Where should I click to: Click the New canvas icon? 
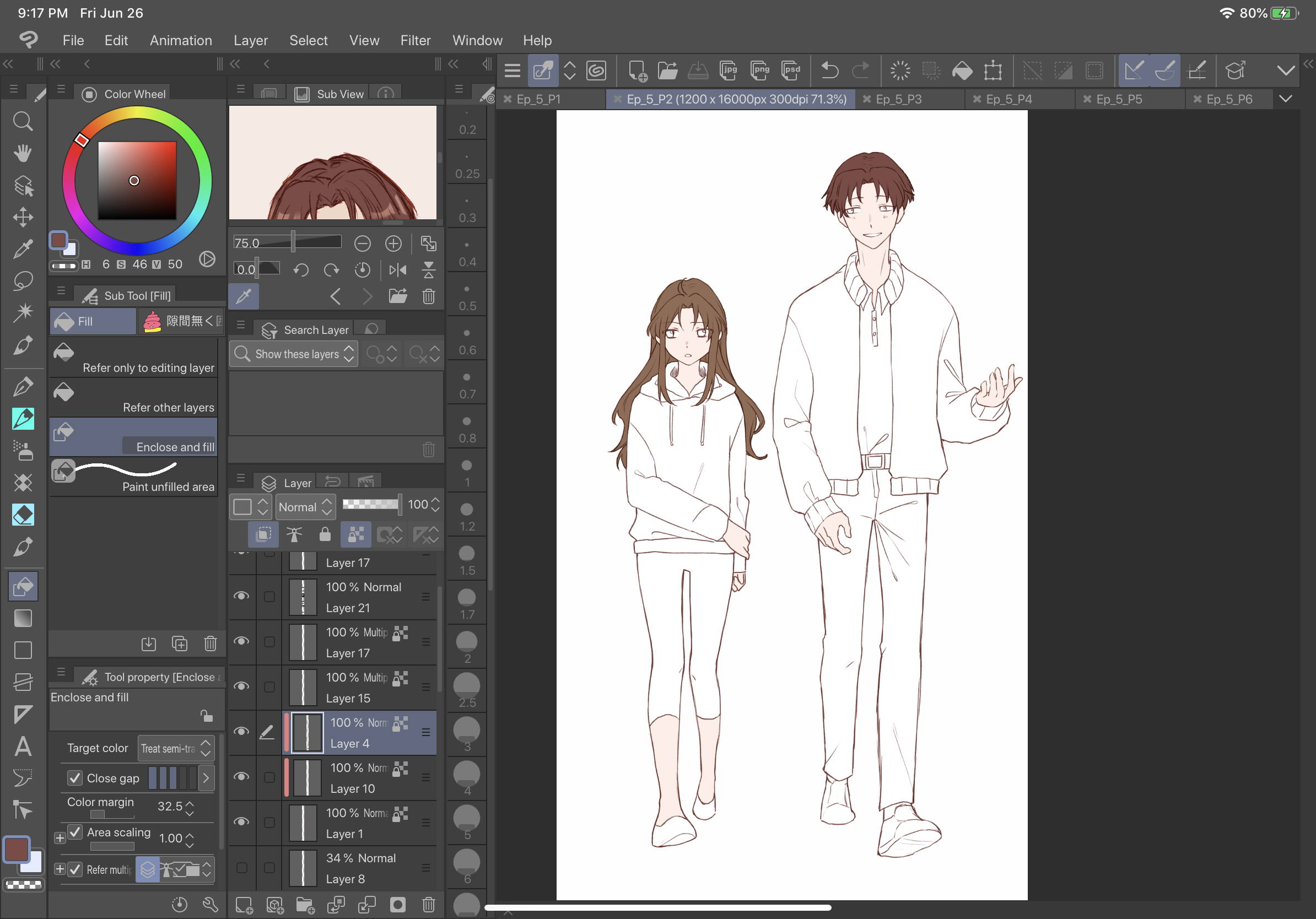(637, 71)
